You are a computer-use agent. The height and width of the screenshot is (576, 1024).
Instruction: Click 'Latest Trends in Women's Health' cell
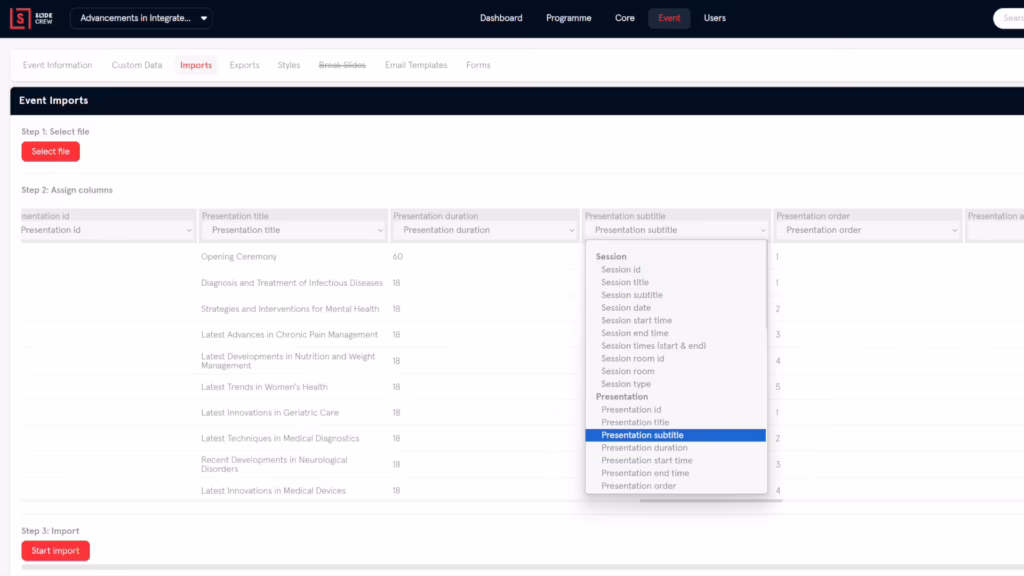coord(264,387)
